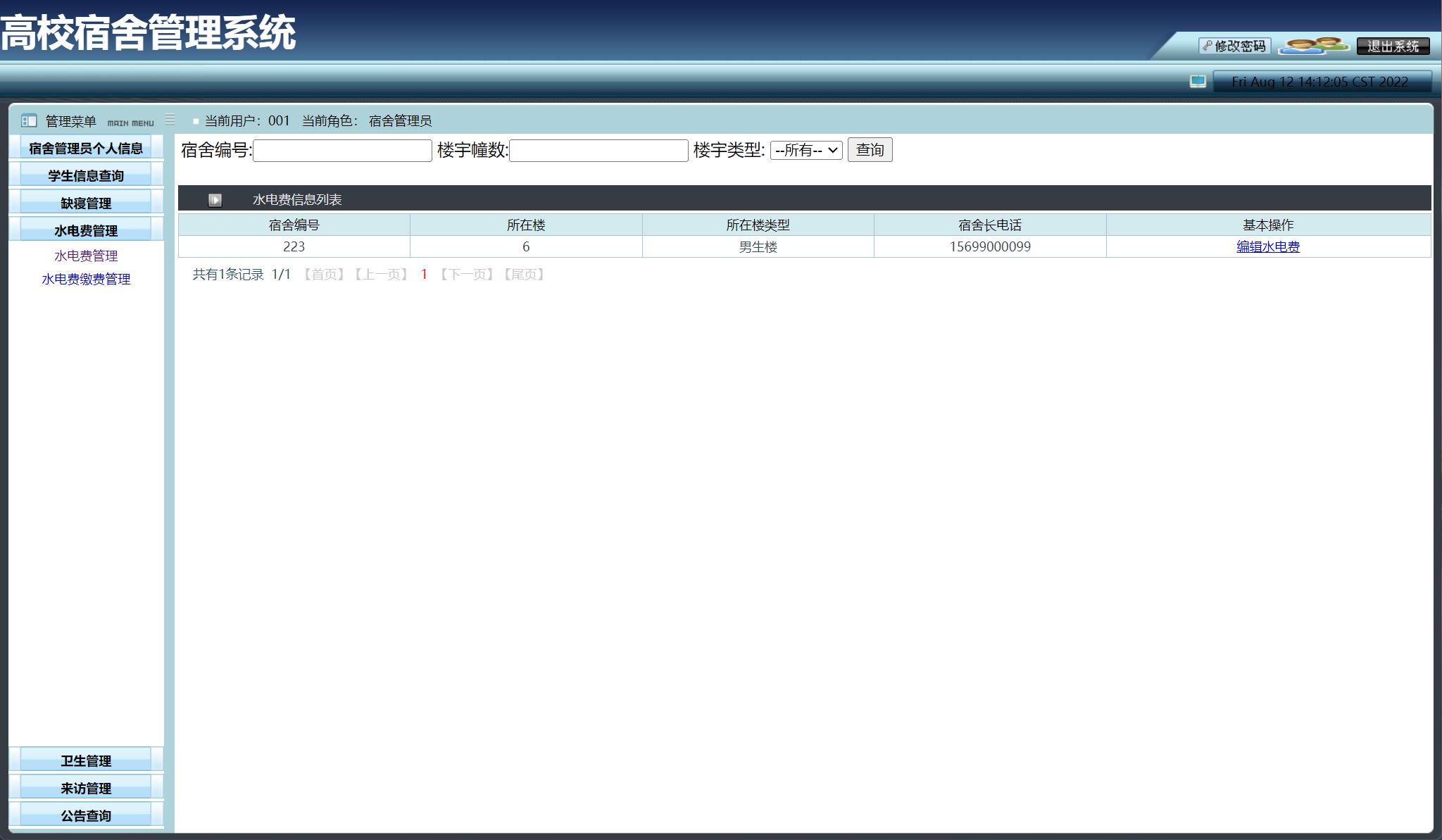Click the 查询 search button
Viewport: 1442px width, 840px height.
click(x=870, y=150)
